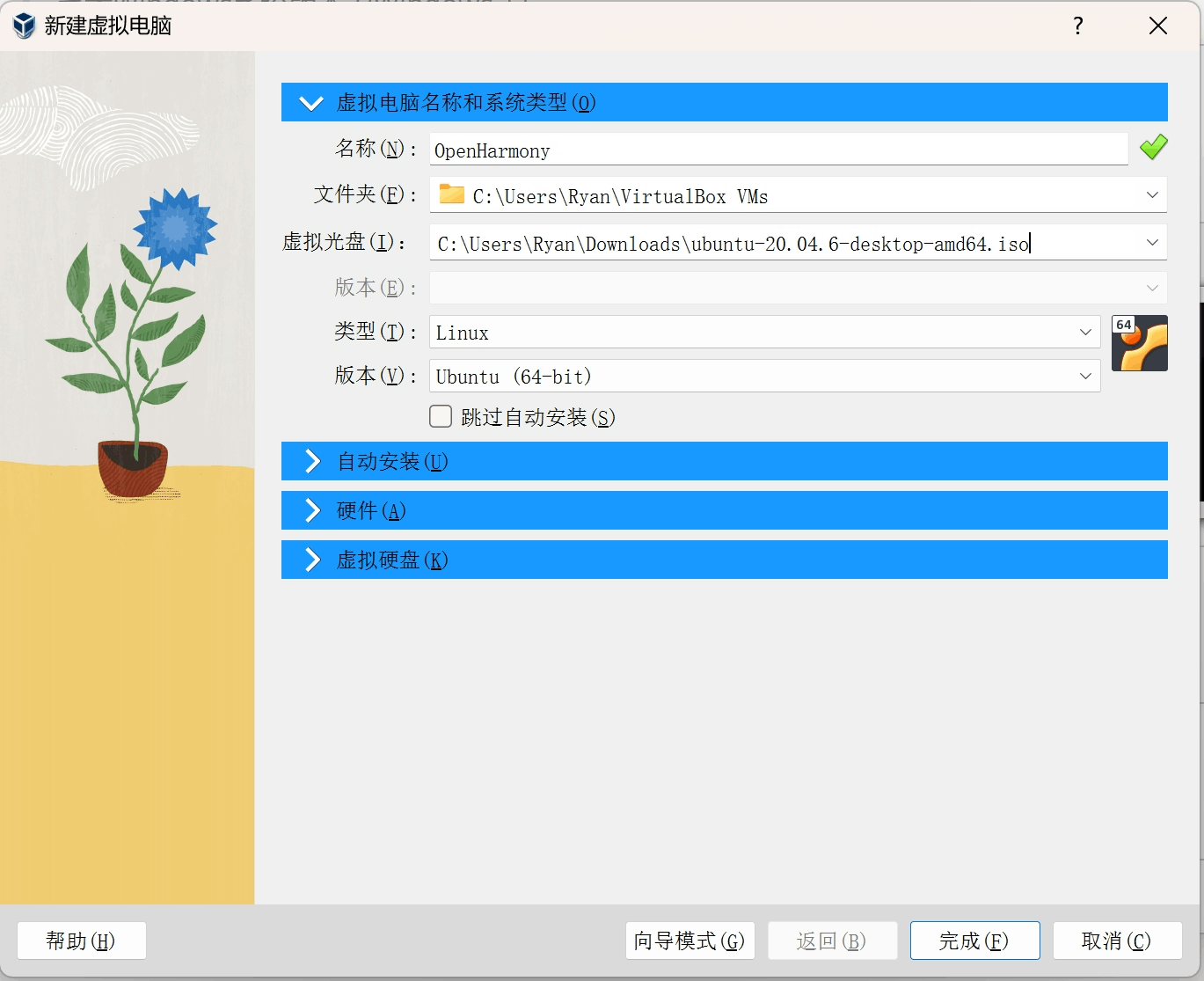Click the Ubuntu 64-bit OS type icon
Image resolution: width=1204 pixels, height=981 pixels.
pos(1140,343)
